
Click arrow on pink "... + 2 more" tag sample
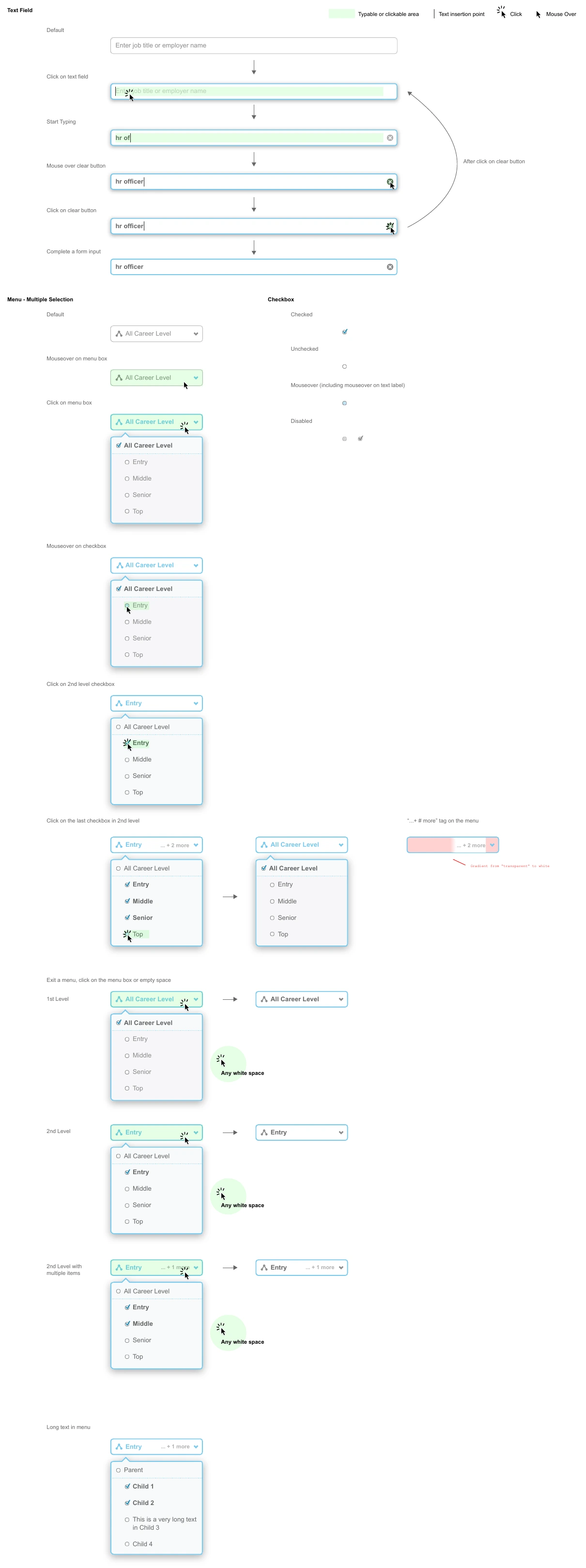493,844
